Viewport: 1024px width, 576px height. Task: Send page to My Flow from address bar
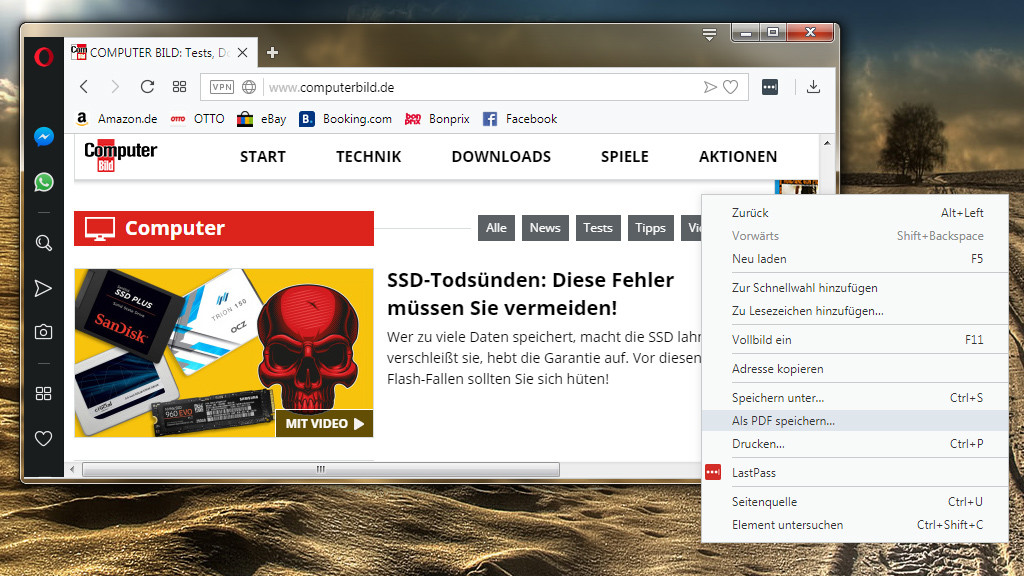point(710,87)
